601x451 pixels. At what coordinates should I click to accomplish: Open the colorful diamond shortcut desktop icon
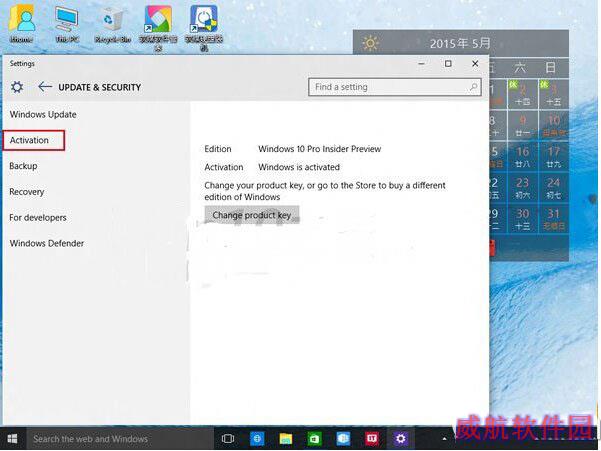pos(158,28)
